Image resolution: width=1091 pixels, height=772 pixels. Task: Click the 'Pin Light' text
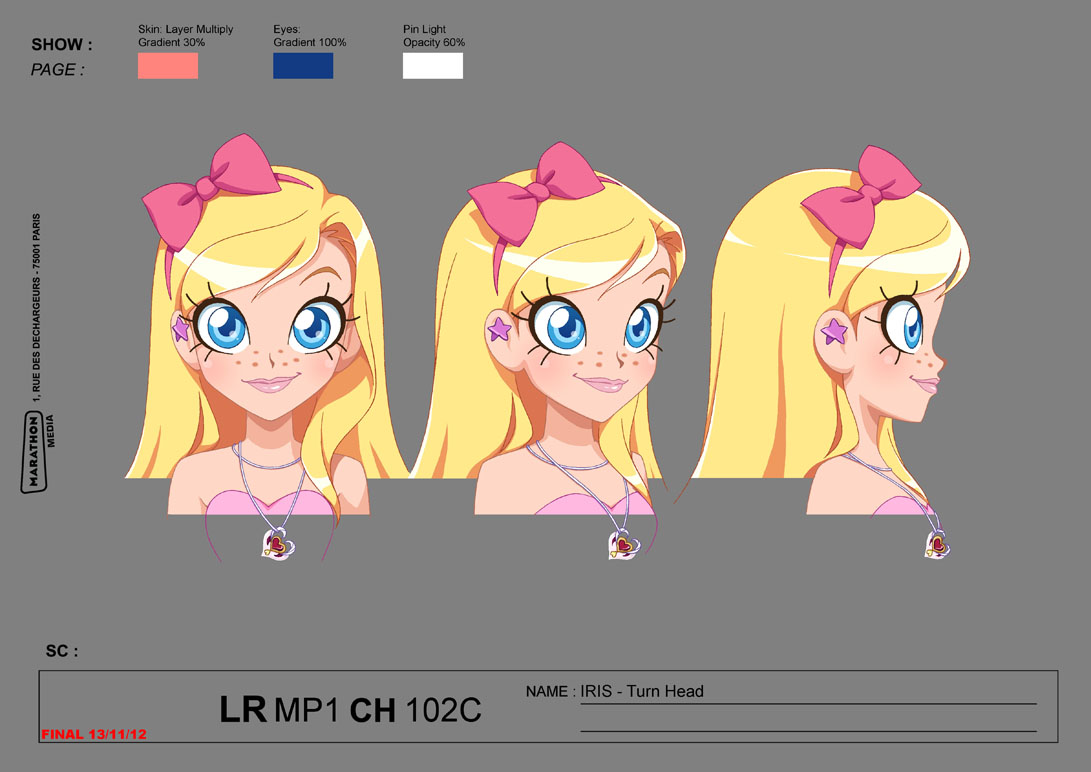(424, 29)
